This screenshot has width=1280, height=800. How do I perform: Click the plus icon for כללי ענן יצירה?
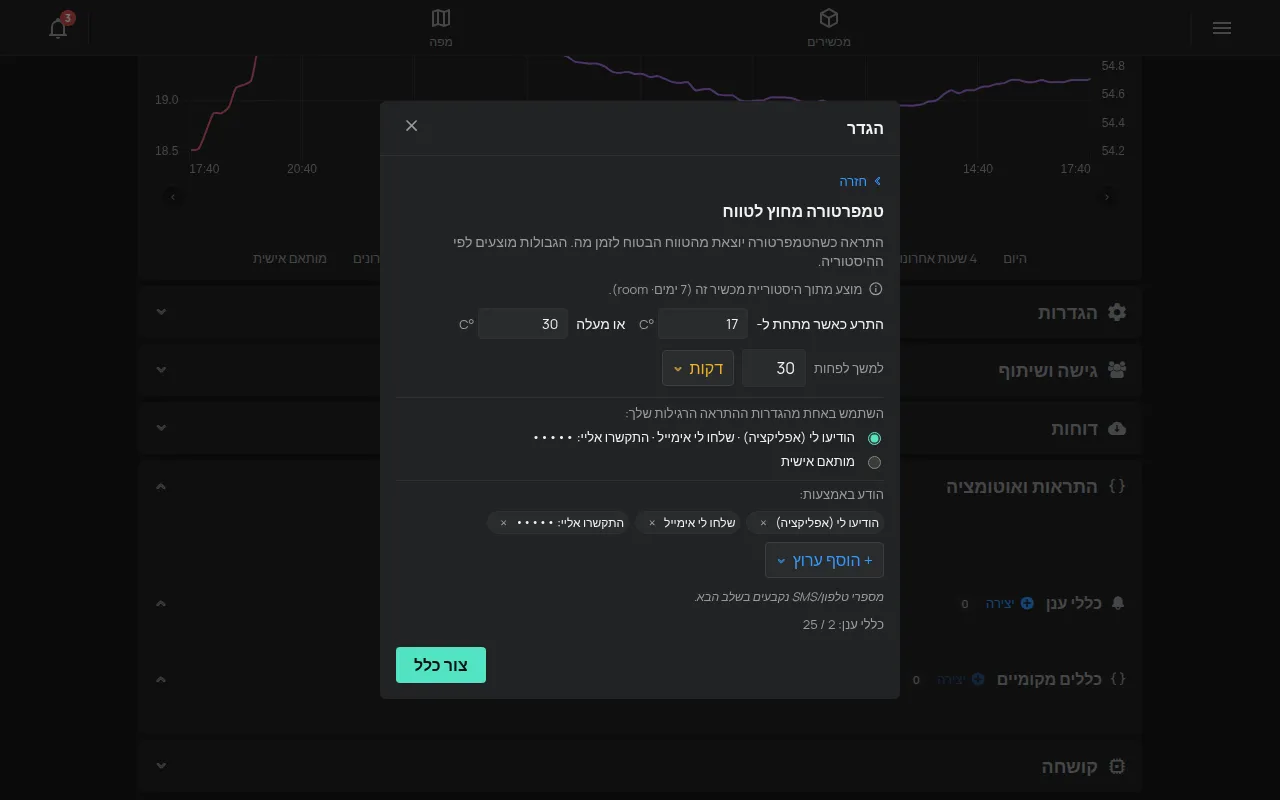pos(1027,603)
